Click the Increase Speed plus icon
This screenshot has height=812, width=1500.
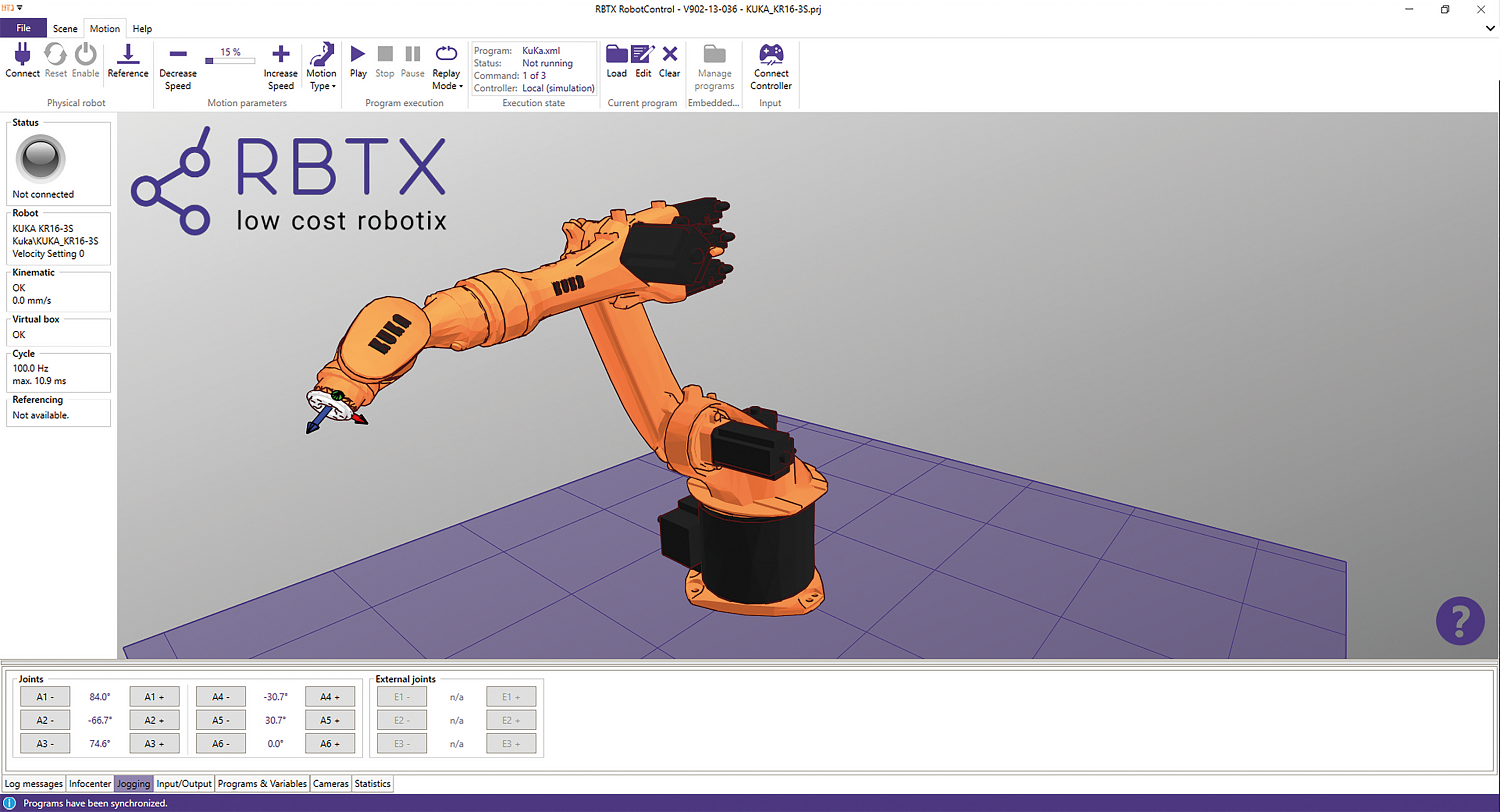tap(281, 54)
